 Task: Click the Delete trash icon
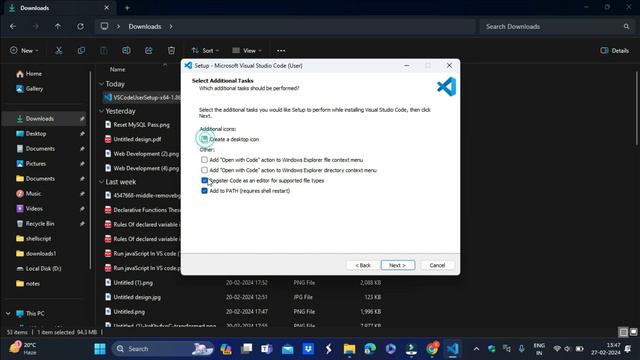(171, 51)
